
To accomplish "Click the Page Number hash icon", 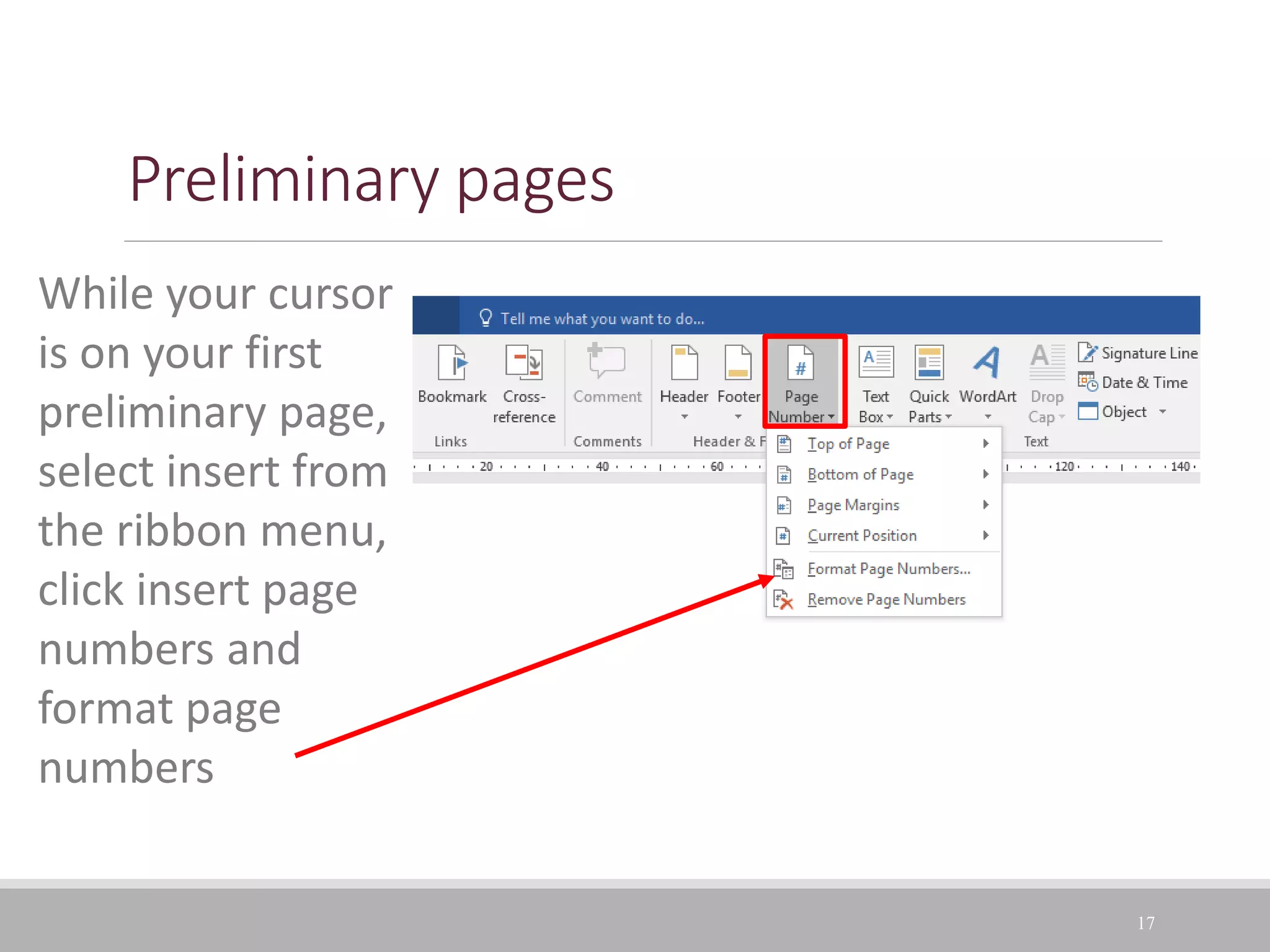I will click(x=801, y=362).
